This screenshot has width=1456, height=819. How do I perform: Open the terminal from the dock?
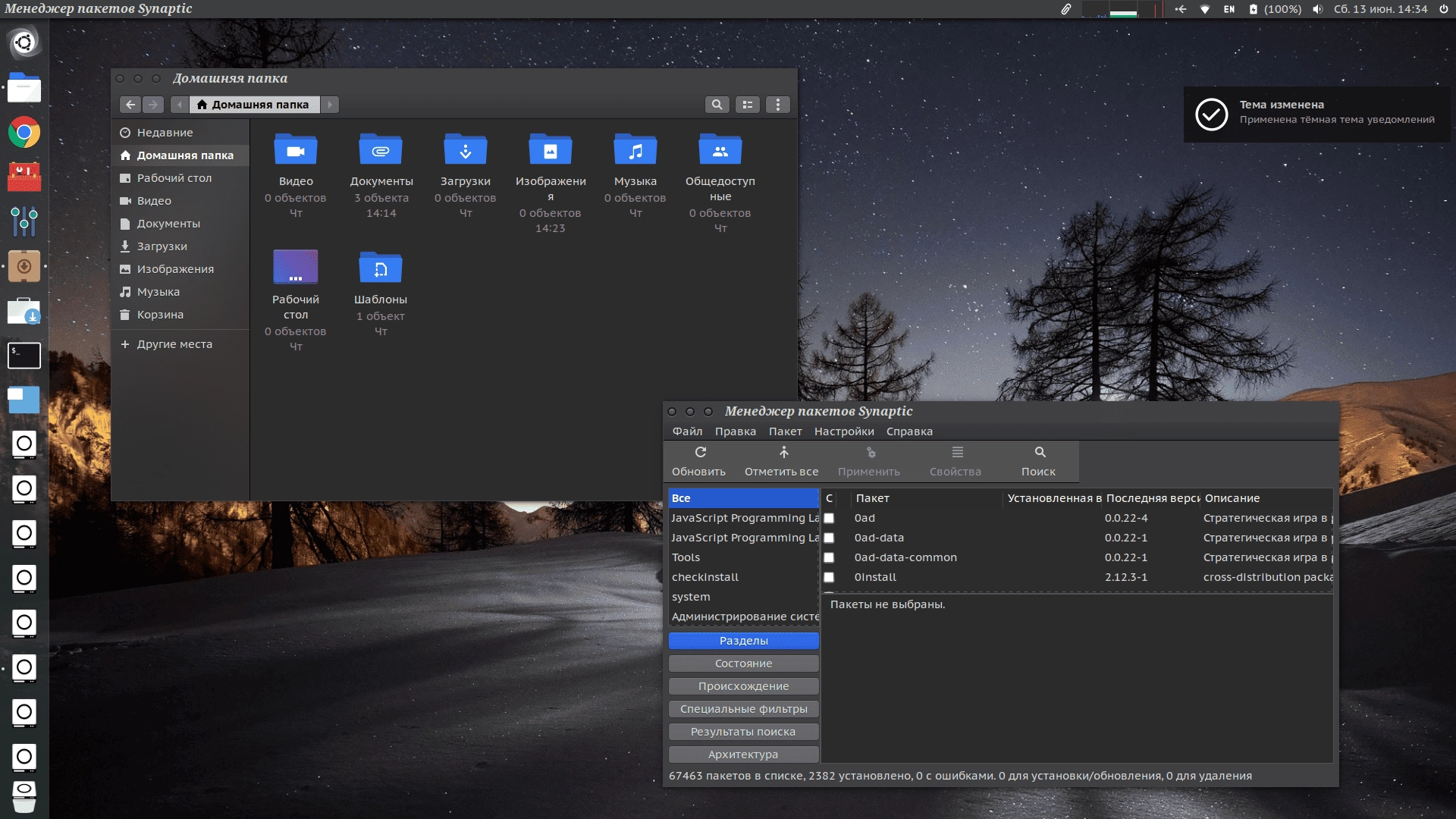(24, 356)
